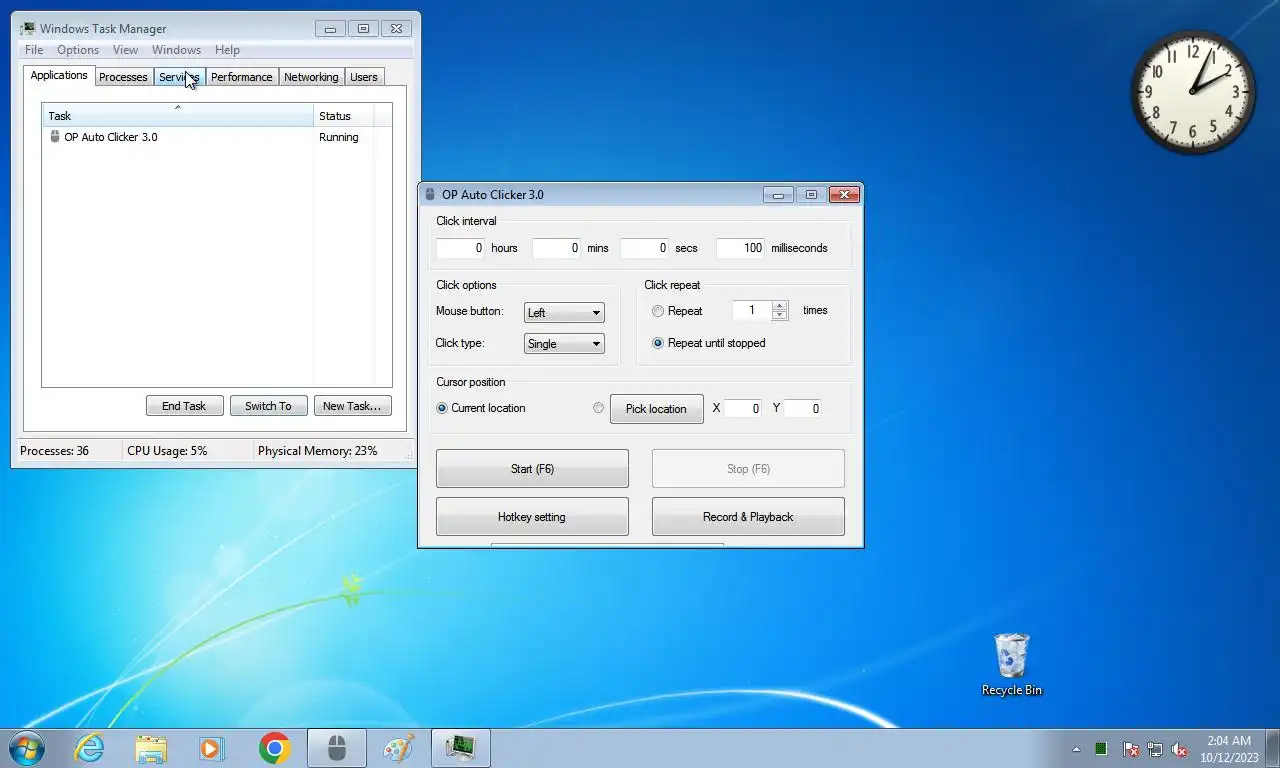Open the Help menu in Task Manager

[x=227, y=50]
